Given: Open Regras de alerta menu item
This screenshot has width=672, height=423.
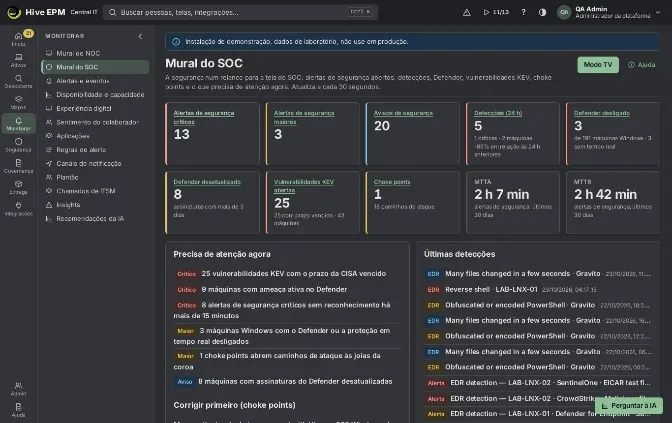Looking at the screenshot, I should 95,150.
